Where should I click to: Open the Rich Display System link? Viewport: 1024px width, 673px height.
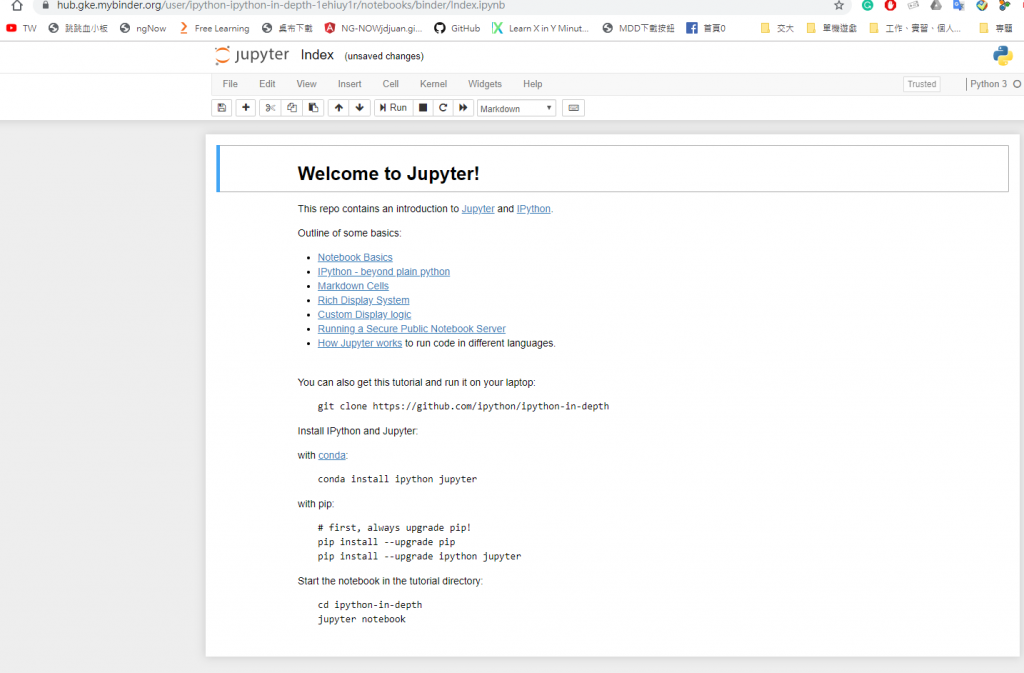(x=364, y=300)
